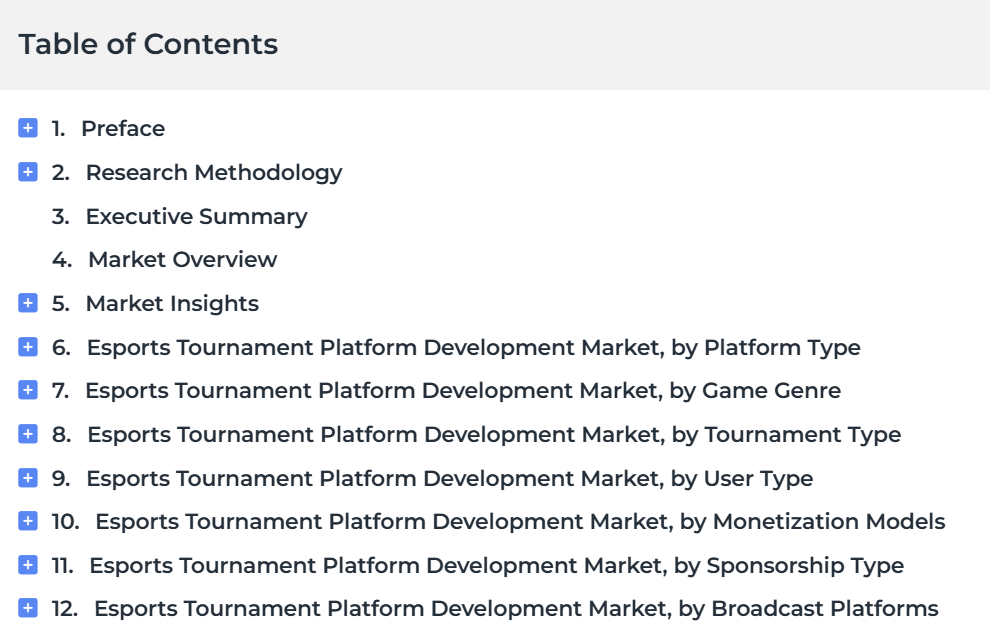Expand Market Insights plus icon
Image resolution: width=990 pixels, height=631 pixels.
(28, 303)
